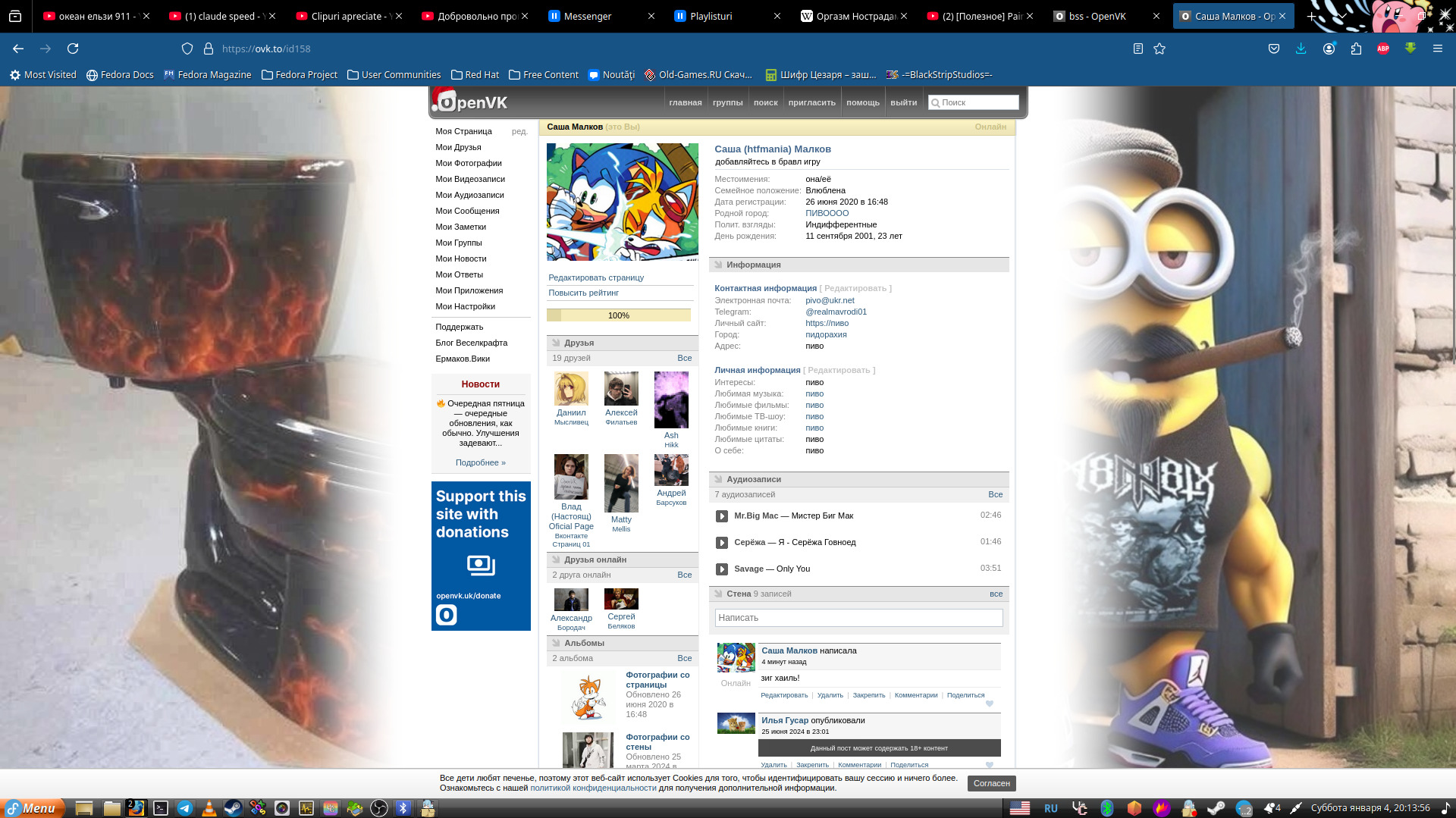Open Steam from the taskbar

[233, 808]
